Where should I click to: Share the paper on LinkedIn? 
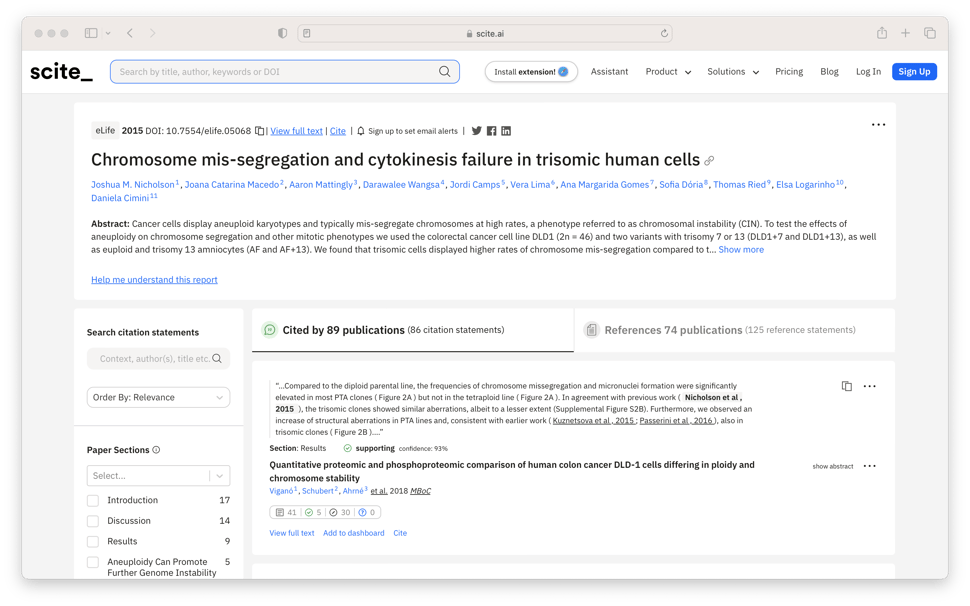tap(506, 131)
